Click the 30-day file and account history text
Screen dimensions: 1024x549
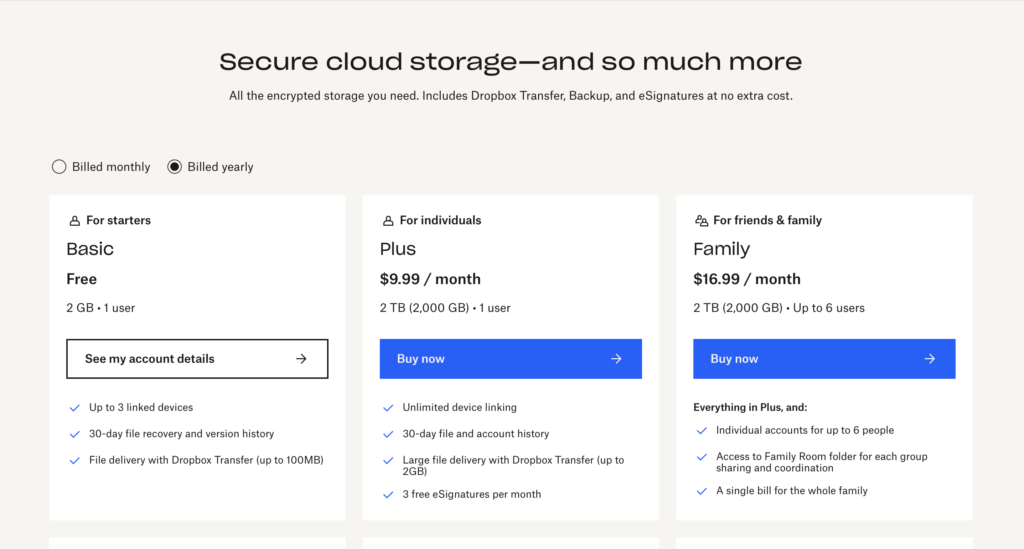tap(475, 433)
